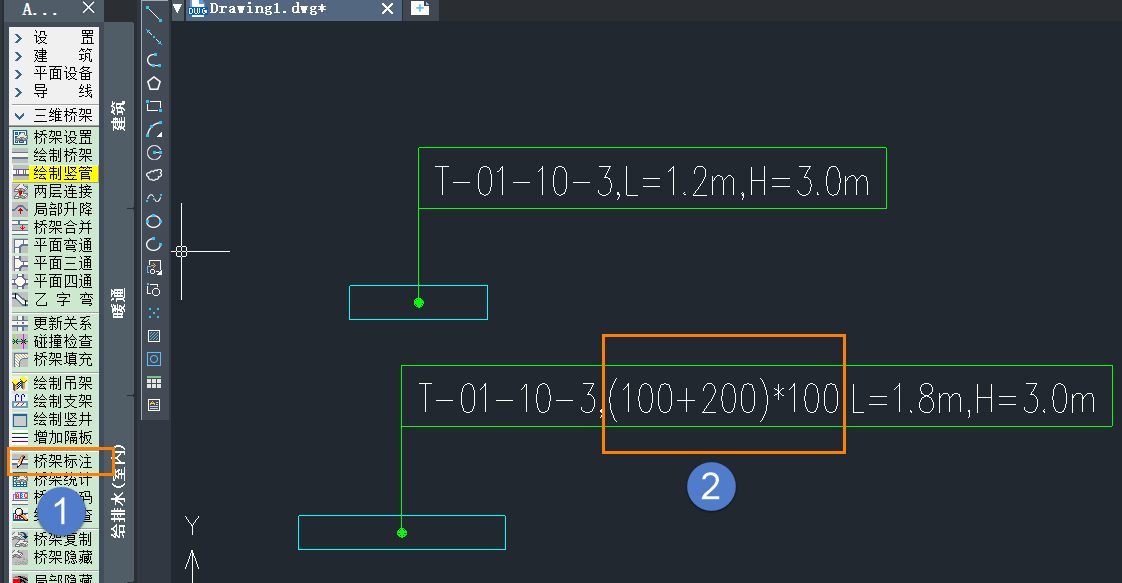Click the Multiline Text tool
Screen dimensions: 1122x583
154,405
